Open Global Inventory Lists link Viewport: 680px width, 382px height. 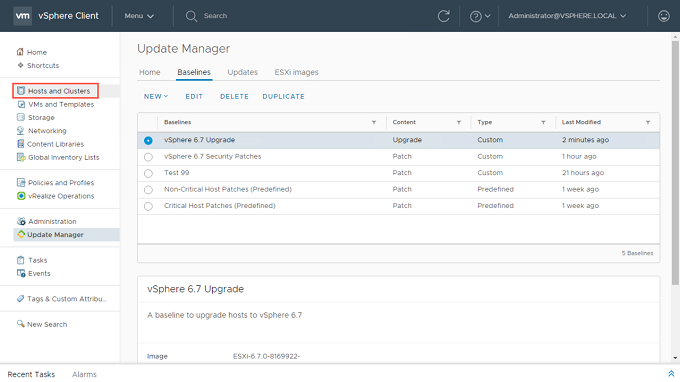point(63,157)
